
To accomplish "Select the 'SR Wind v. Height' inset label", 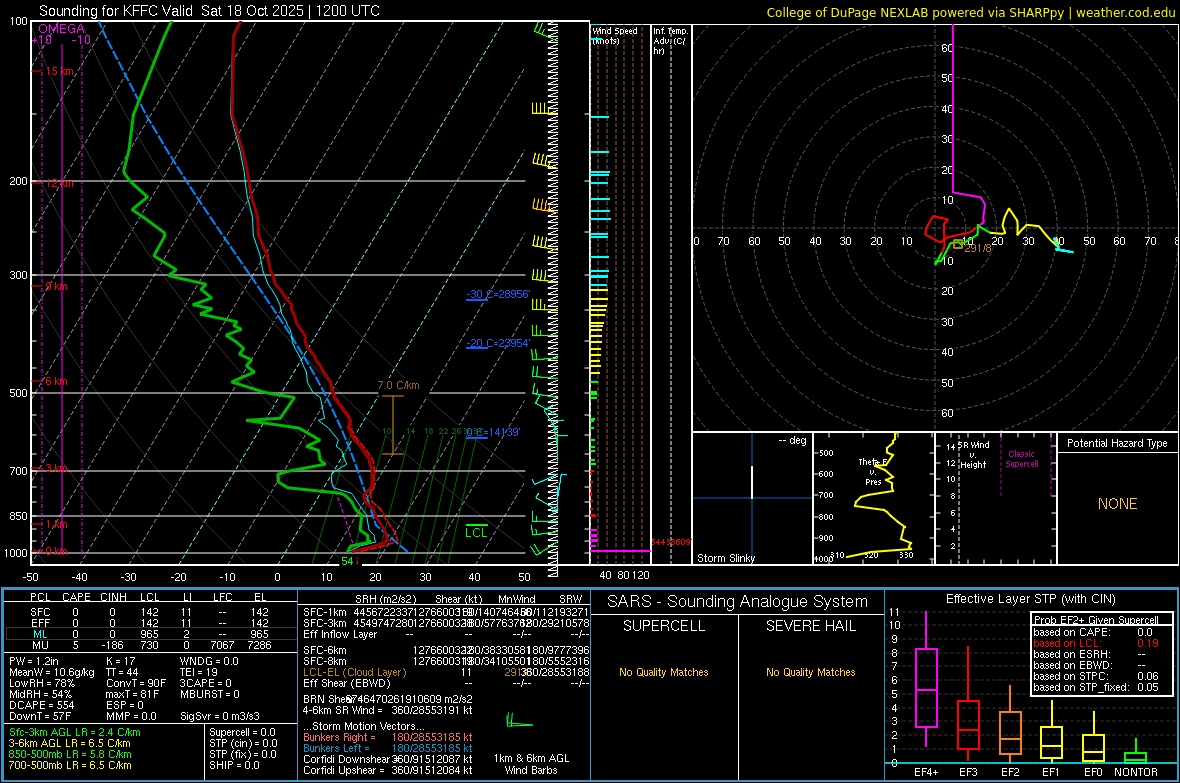I will pos(973,455).
